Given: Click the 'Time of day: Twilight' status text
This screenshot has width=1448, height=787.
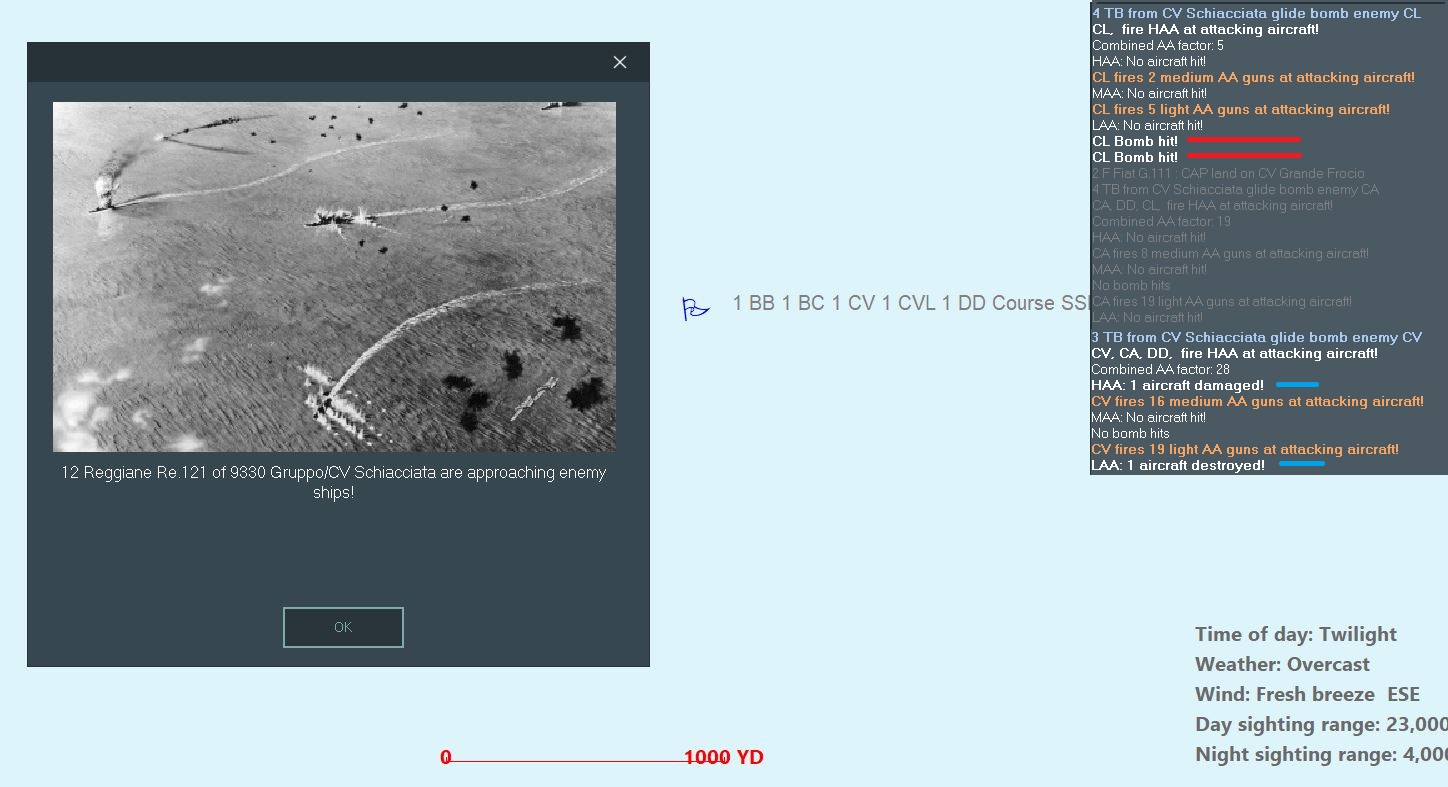Looking at the screenshot, I should click(1296, 634).
